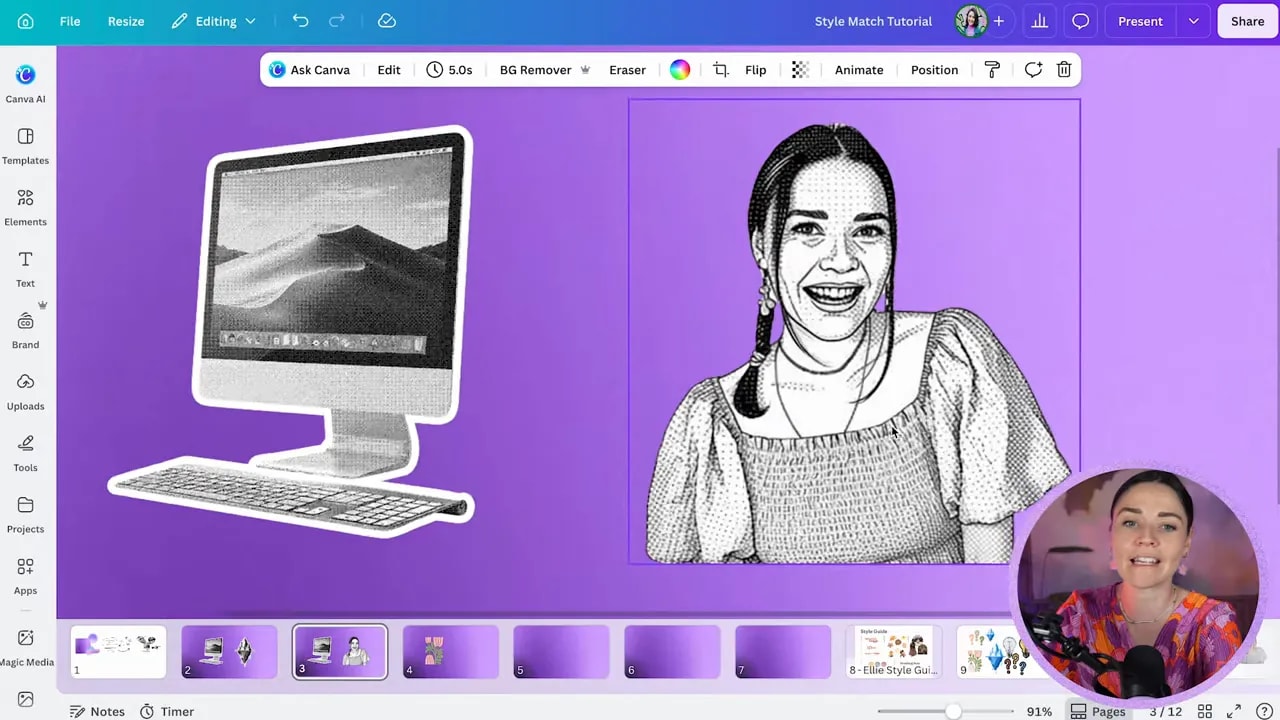Enter fullscreen with expand icon
This screenshot has height=720, width=1280.
click(x=1234, y=711)
